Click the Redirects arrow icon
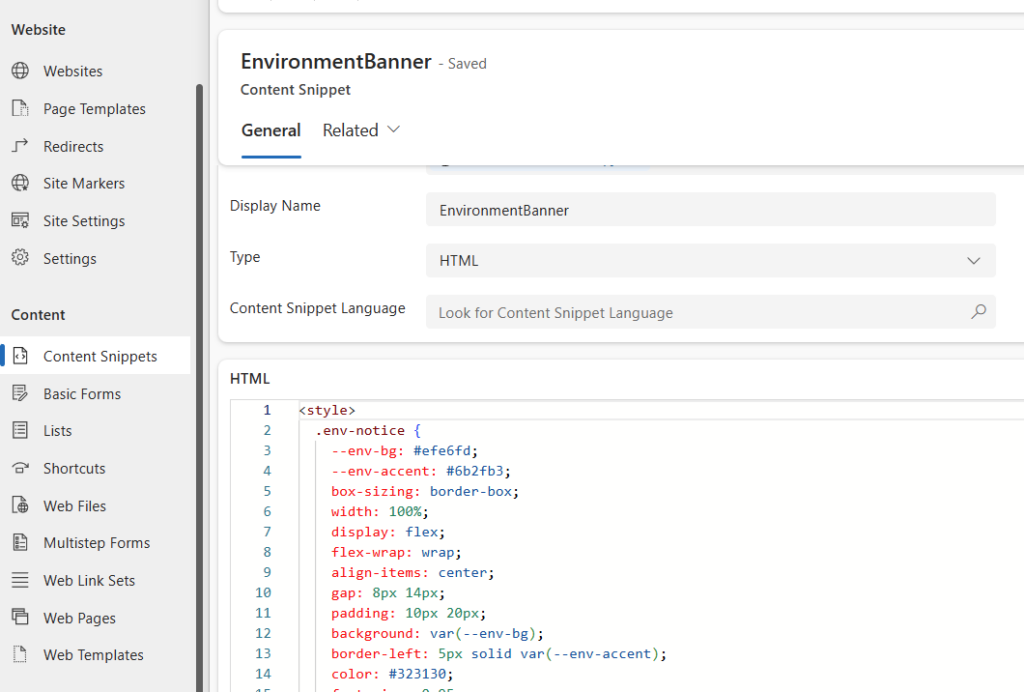The width and height of the screenshot is (1024, 692). point(20,146)
